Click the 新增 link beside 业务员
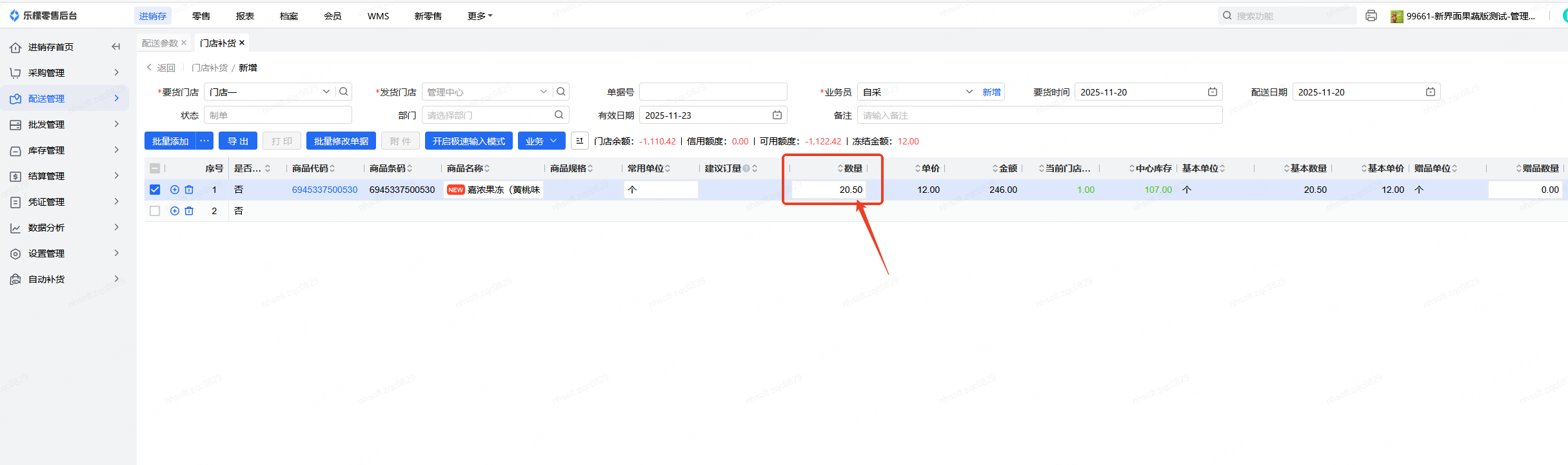Viewport: 1568px width, 465px height. point(991,92)
